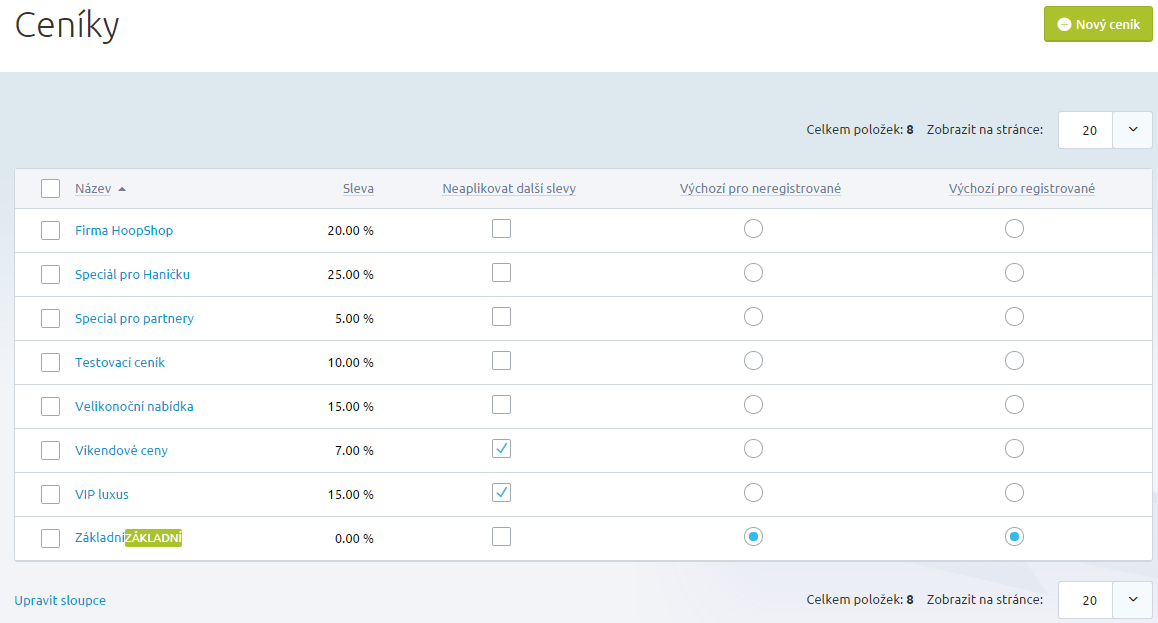The width and height of the screenshot is (1158, 623).
Task: Set Speciál pro Haničku as default for registrované
Action: point(1014,272)
